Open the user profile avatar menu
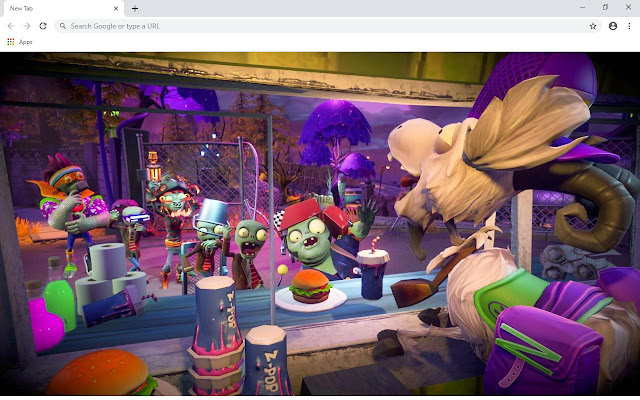The height and width of the screenshot is (400, 640). (x=613, y=26)
